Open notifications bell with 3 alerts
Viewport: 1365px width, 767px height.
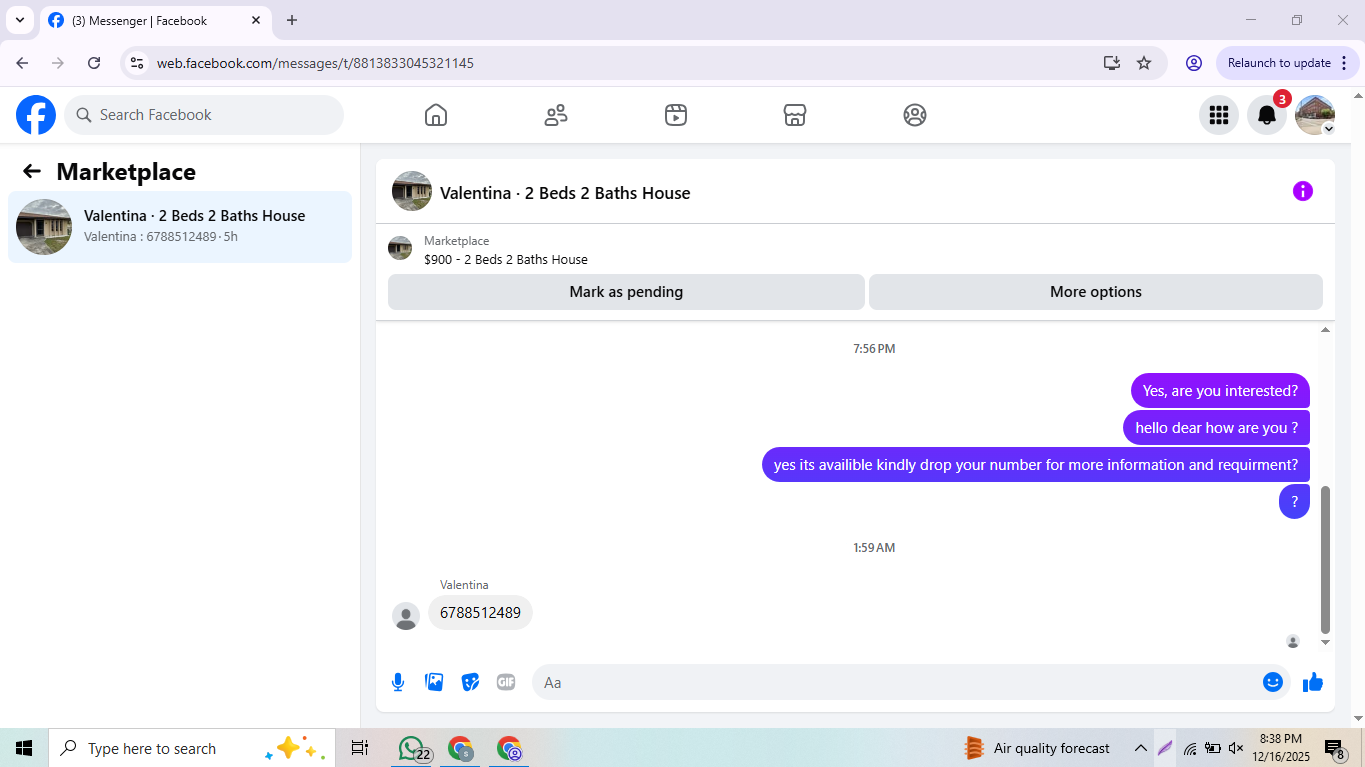point(1267,115)
